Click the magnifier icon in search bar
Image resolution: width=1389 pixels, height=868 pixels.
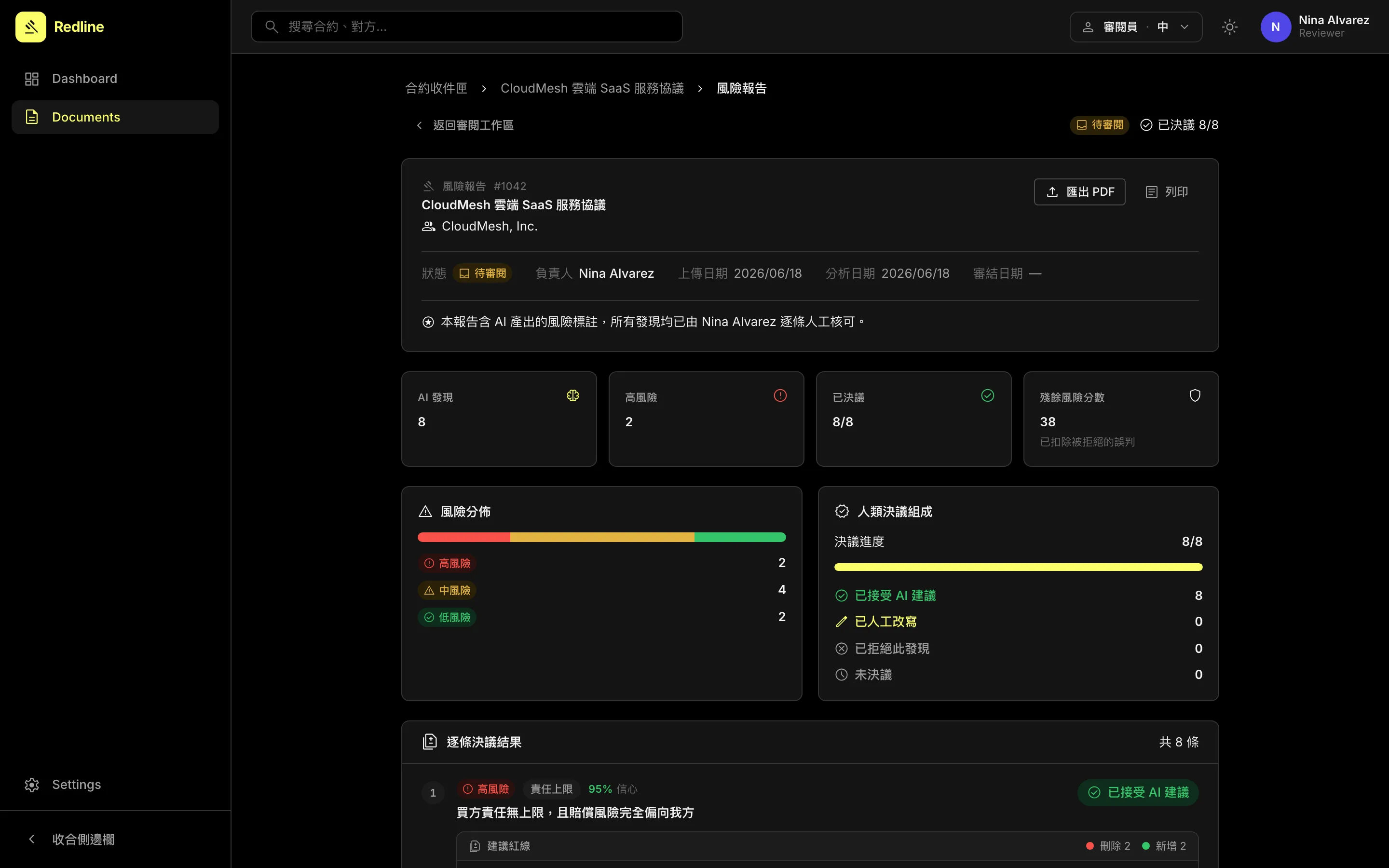point(272,27)
